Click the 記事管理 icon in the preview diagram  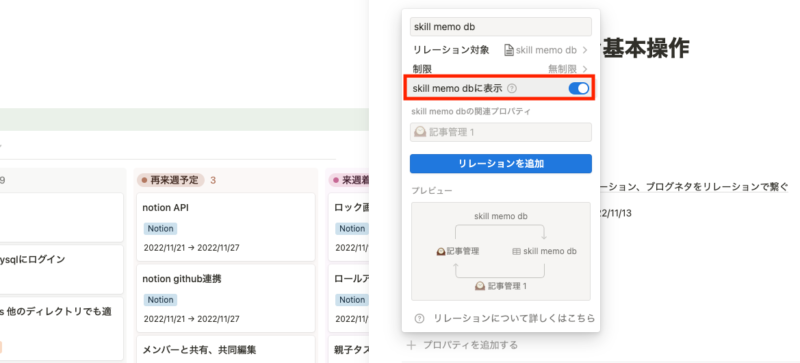(441, 251)
